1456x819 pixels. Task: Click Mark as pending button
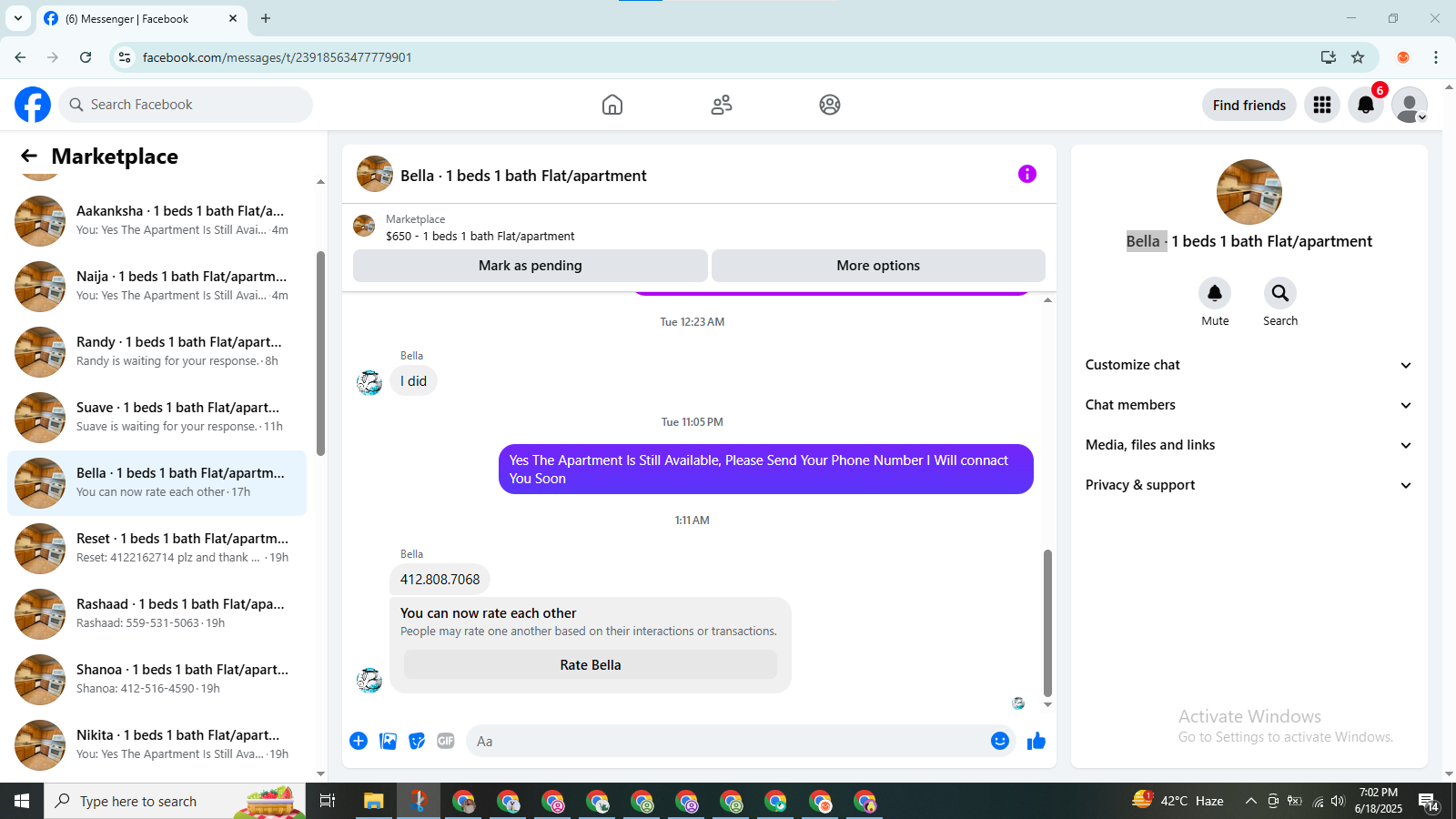(x=531, y=266)
